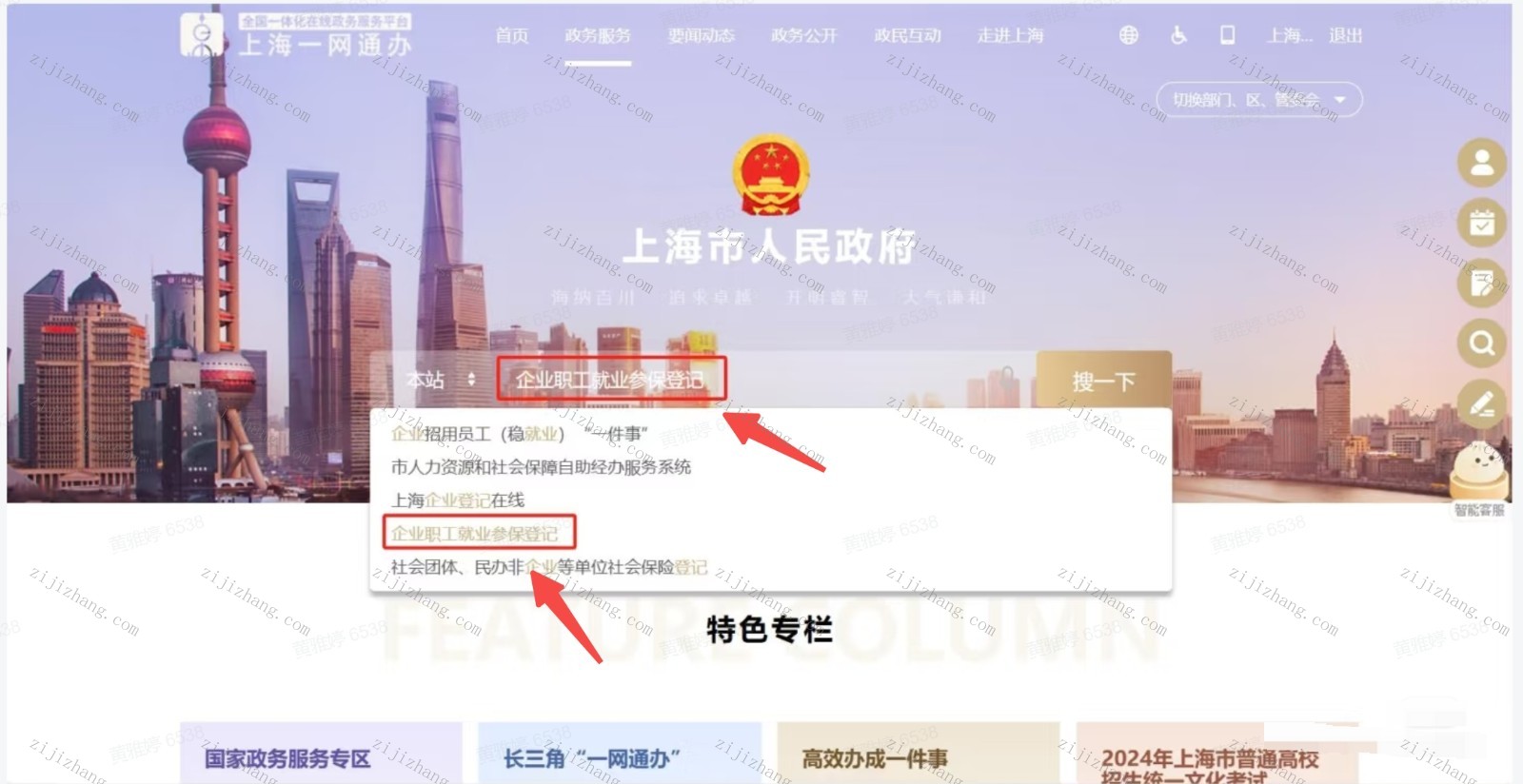Click the globe language icon in header
The image size is (1523, 784).
point(1128,35)
